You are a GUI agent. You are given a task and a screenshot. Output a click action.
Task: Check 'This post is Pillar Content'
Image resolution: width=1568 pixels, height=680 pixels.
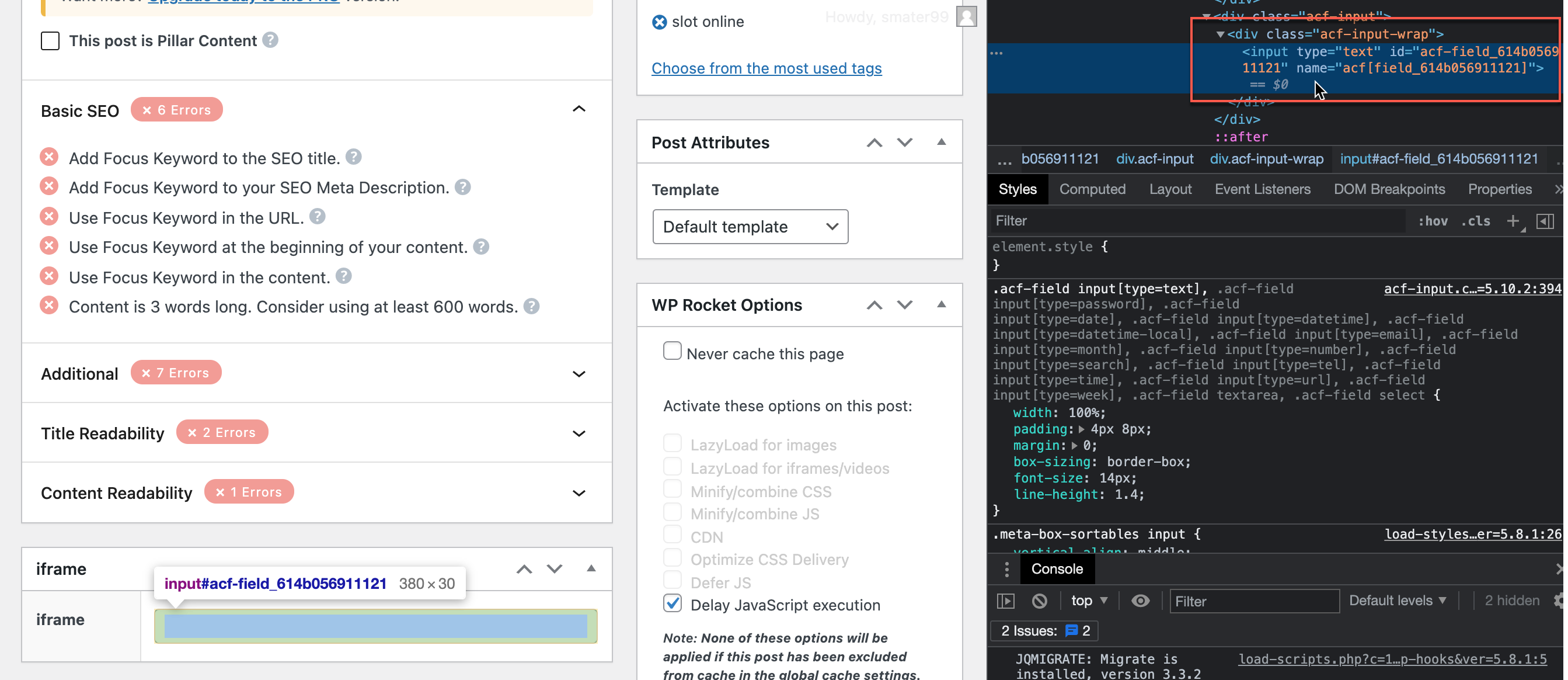click(50, 41)
